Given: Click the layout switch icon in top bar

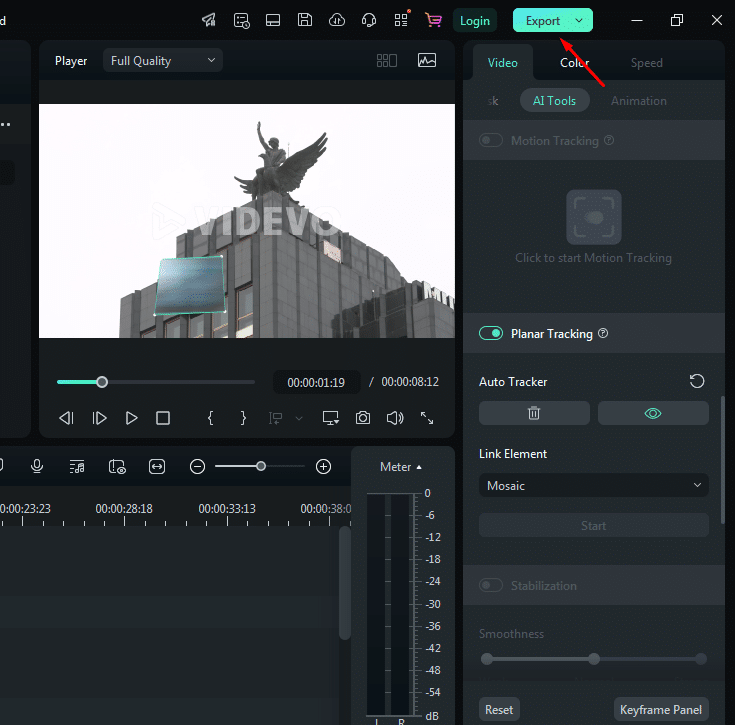Looking at the screenshot, I should tap(273, 20).
